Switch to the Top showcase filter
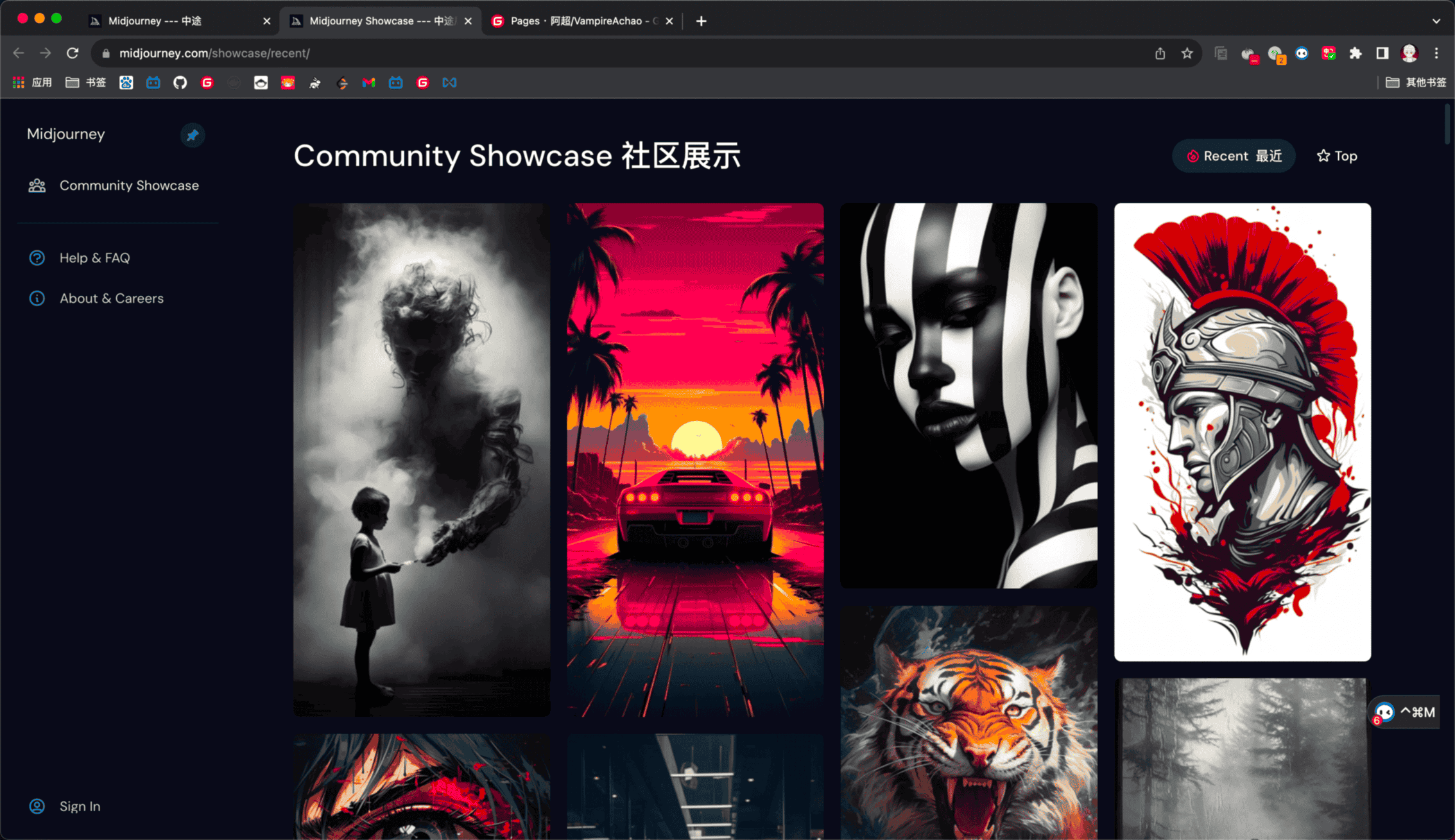The image size is (1455, 840). pos(1337,156)
